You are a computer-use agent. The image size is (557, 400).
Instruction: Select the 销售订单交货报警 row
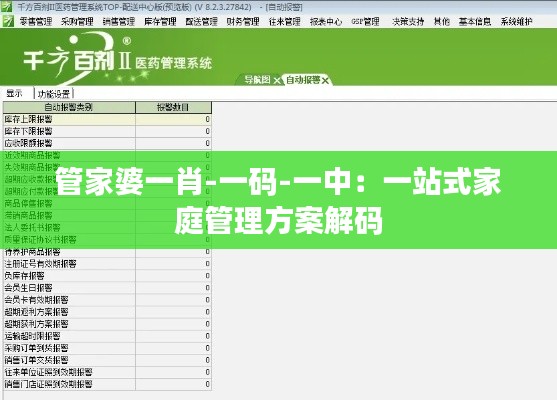[x=107, y=360]
